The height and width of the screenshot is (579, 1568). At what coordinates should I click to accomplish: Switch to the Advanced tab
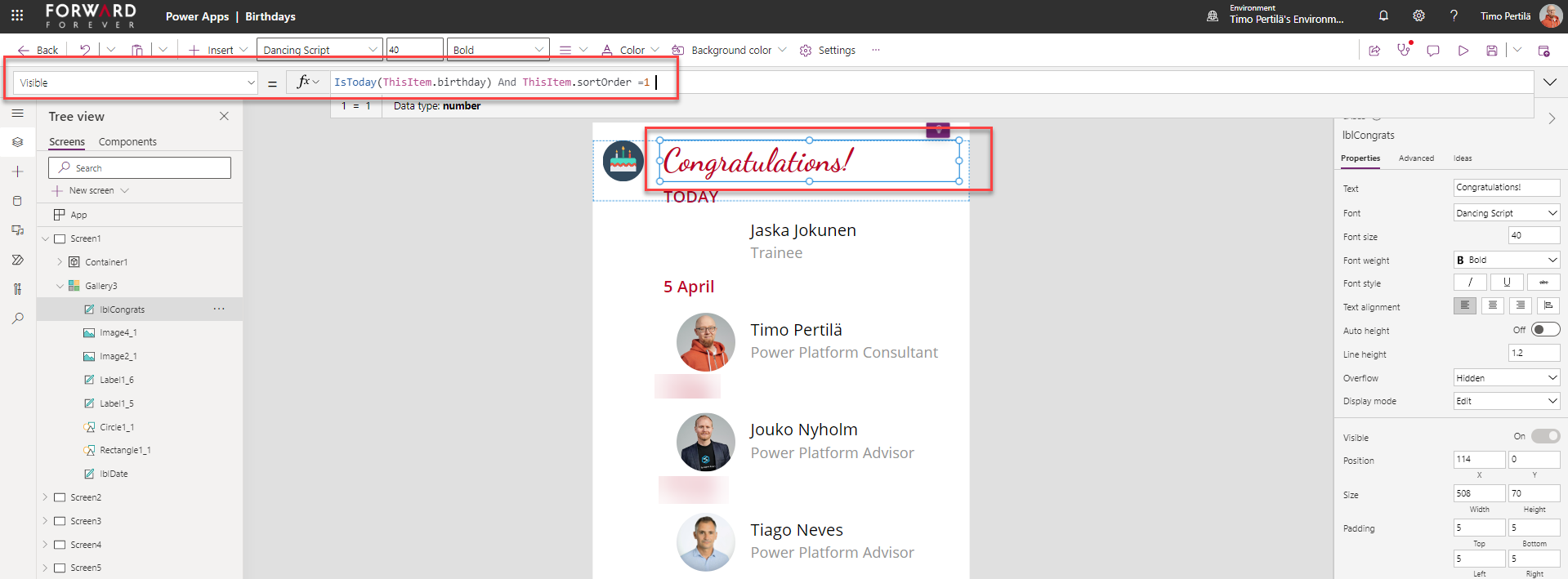click(x=1416, y=158)
